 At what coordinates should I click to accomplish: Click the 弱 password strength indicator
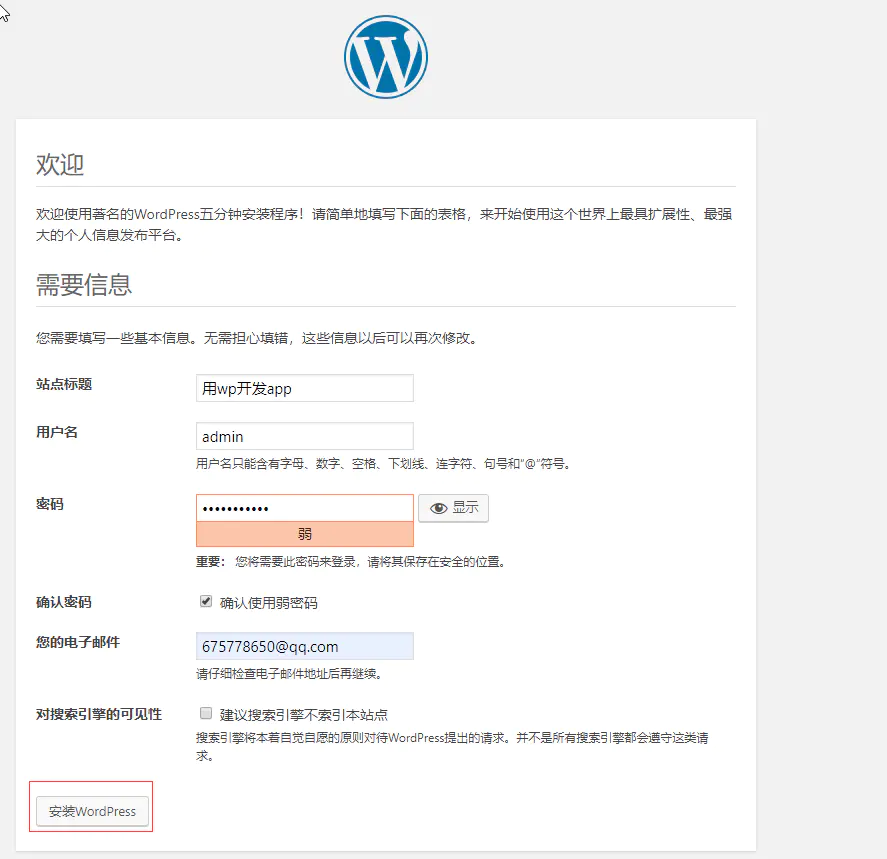(x=305, y=534)
